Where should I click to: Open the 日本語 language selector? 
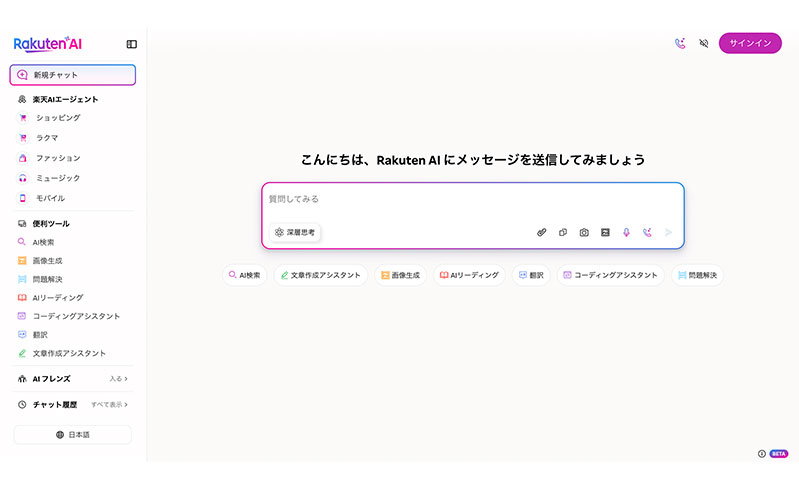point(72,434)
